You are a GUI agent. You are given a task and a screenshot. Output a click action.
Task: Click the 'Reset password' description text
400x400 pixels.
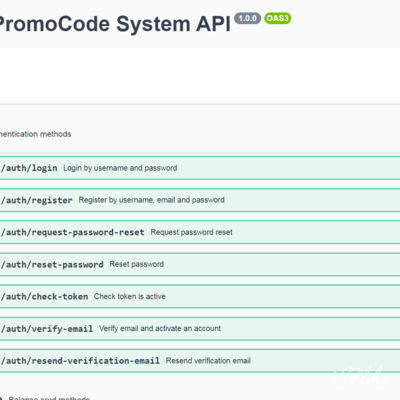click(137, 264)
